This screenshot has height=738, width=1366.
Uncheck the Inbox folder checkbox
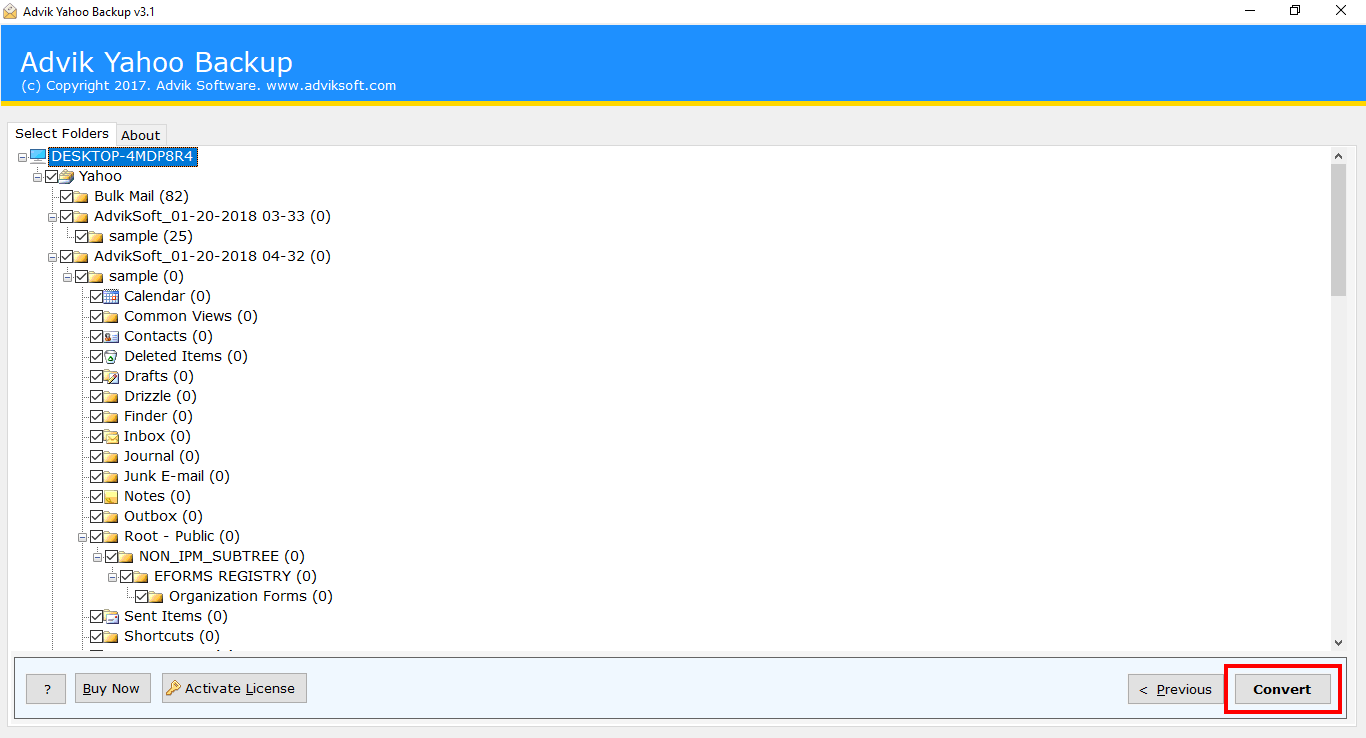[x=99, y=436]
